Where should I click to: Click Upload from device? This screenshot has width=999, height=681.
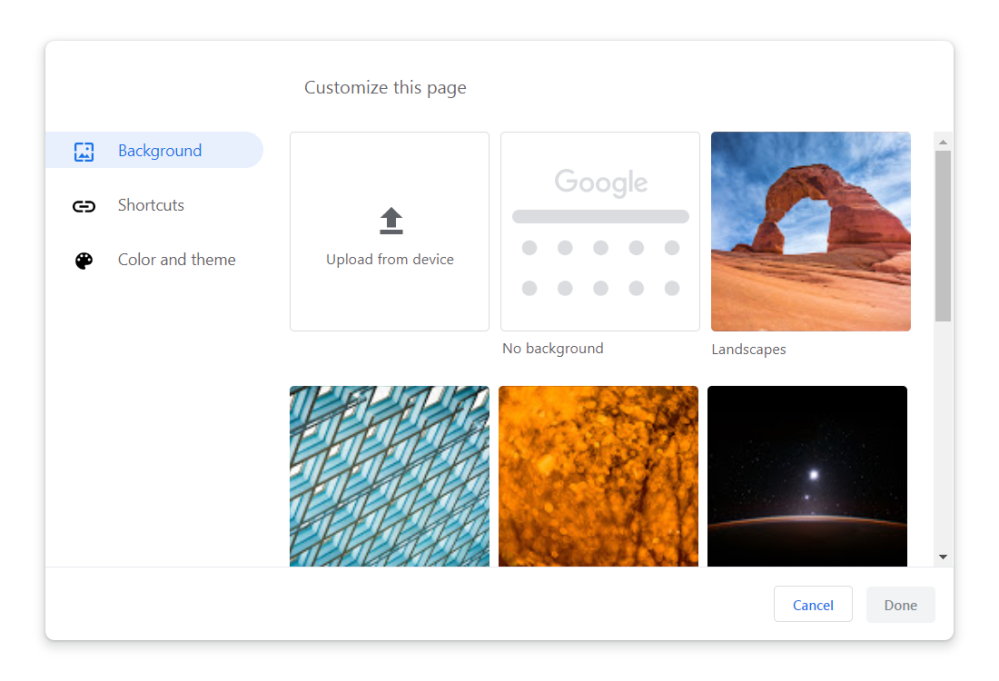389,231
